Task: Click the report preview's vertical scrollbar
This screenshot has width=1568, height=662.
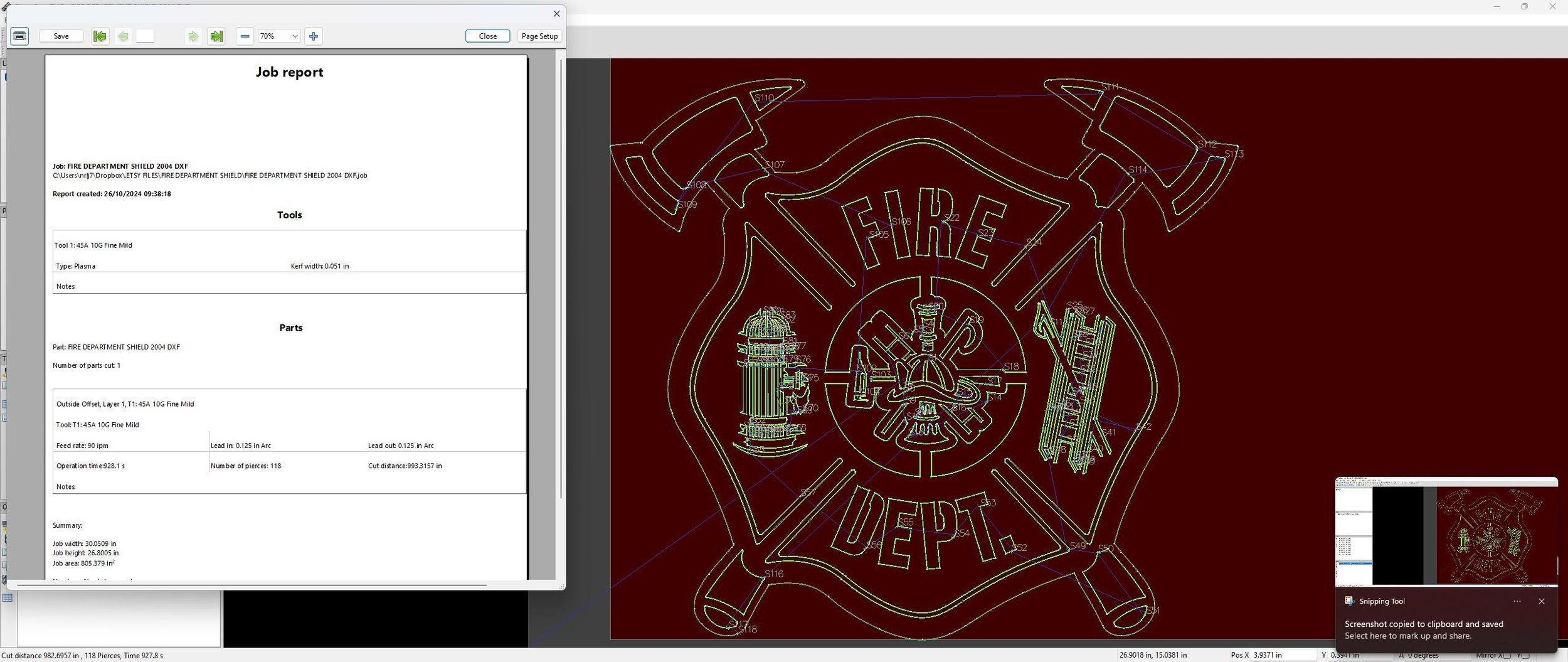Action: click(x=561, y=279)
